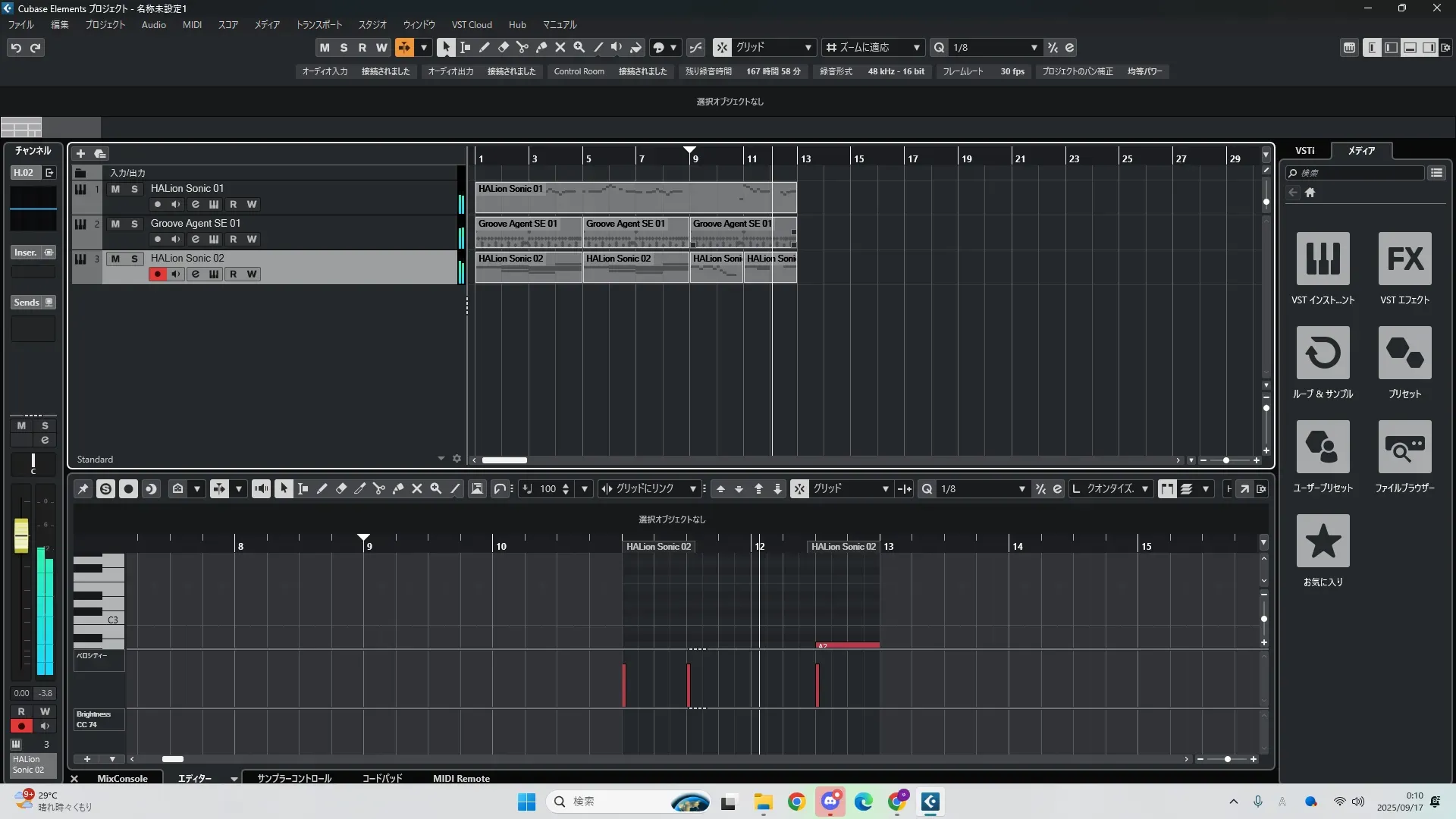This screenshot has height=819, width=1456.
Task: Open the グリッドにリンク dropdown in editor
Action: point(692,489)
